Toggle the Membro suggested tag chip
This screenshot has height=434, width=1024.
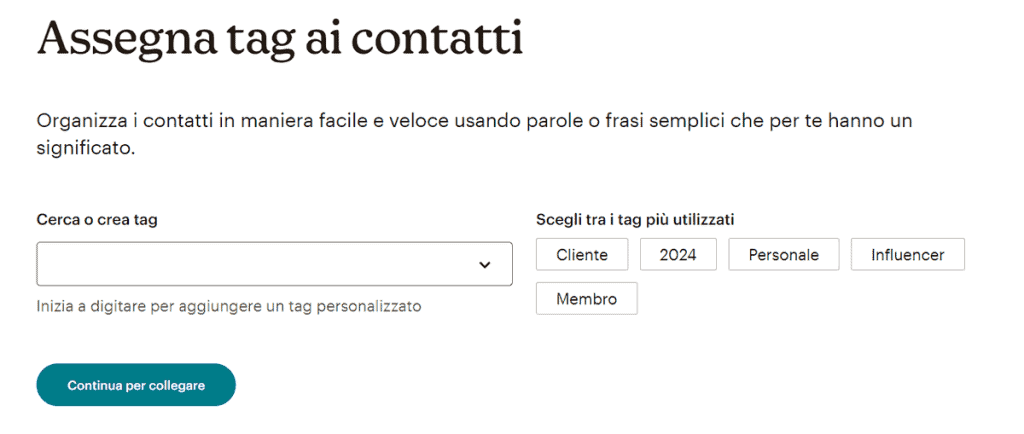tap(586, 299)
